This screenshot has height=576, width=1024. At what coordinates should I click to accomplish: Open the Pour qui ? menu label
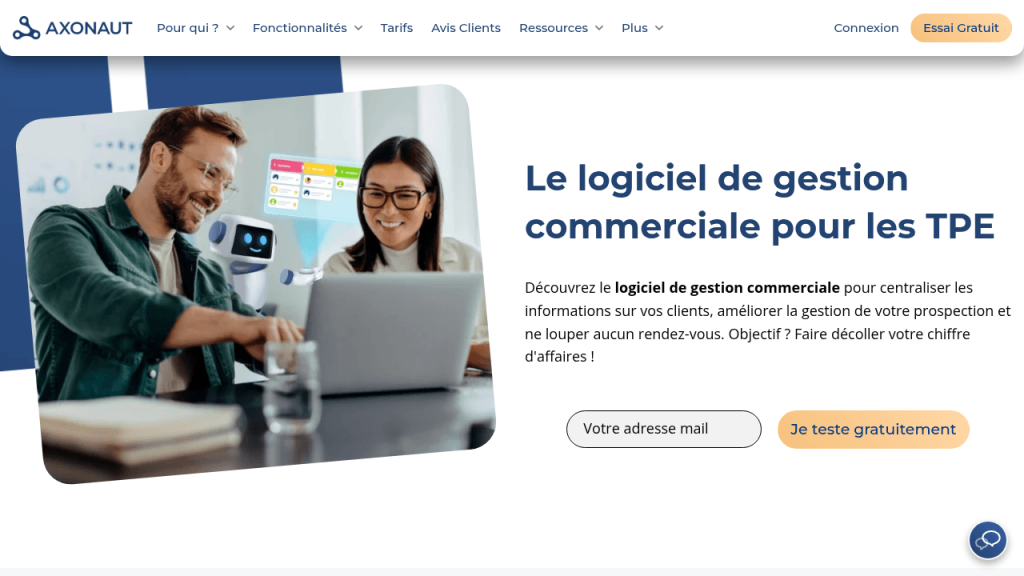pyautogui.click(x=187, y=28)
